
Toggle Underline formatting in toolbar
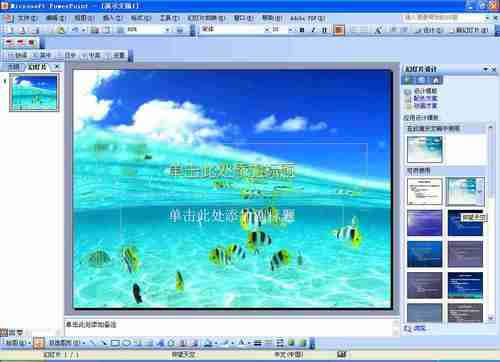point(324,30)
